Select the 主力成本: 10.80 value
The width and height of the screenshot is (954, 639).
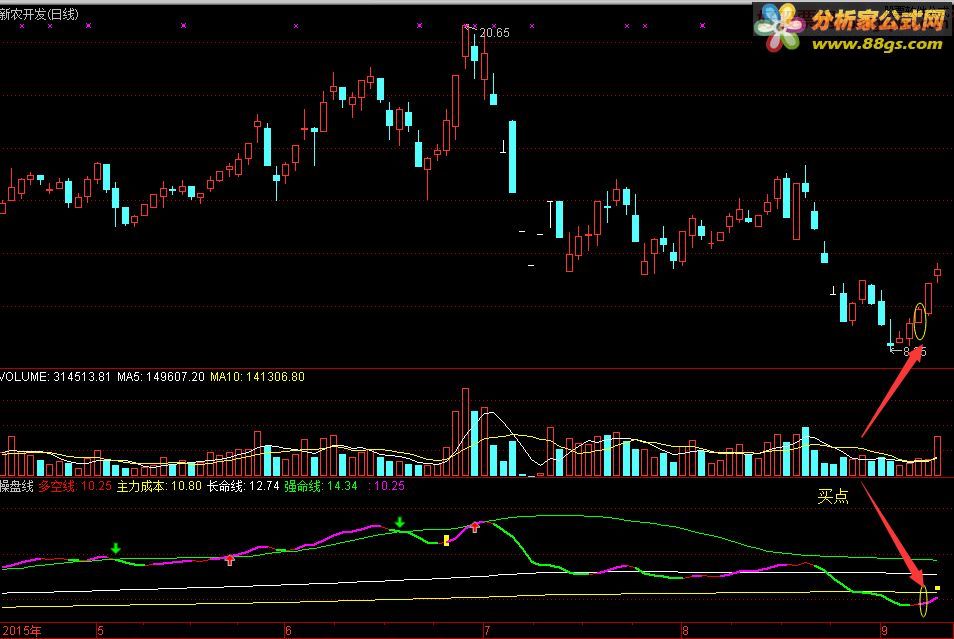[159, 486]
